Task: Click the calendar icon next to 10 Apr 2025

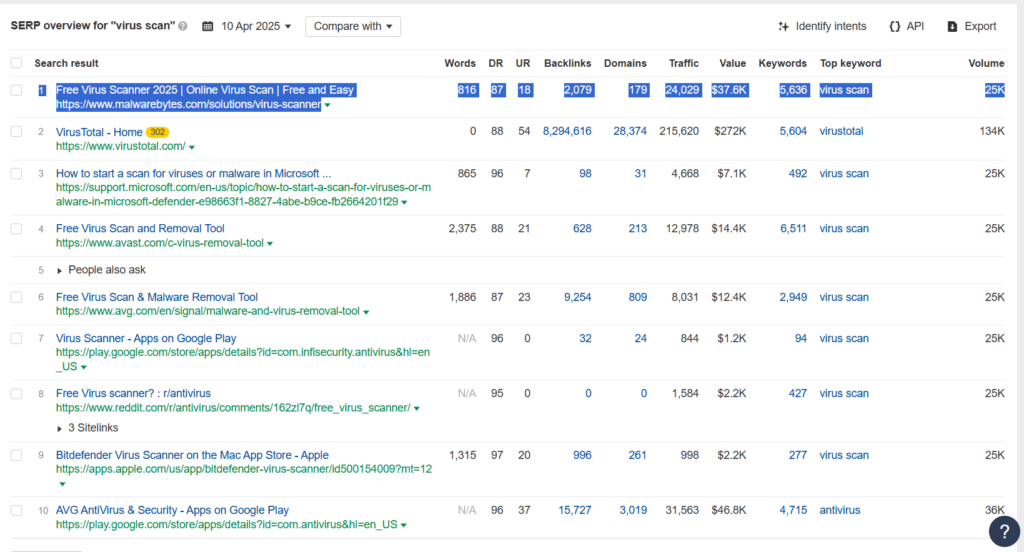Action: click(208, 26)
